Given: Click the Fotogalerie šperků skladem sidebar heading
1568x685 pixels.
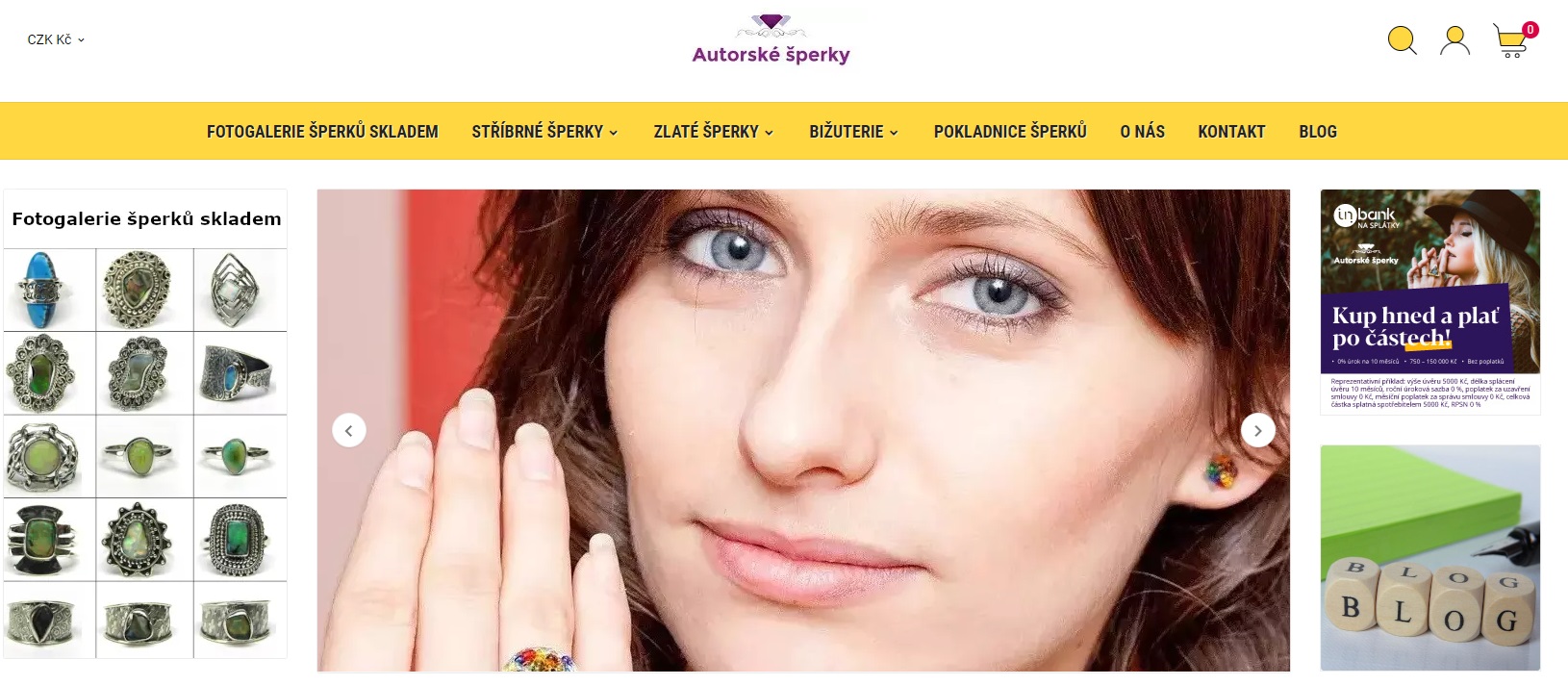Looking at the screenshot, I should [x=146, y=218].
